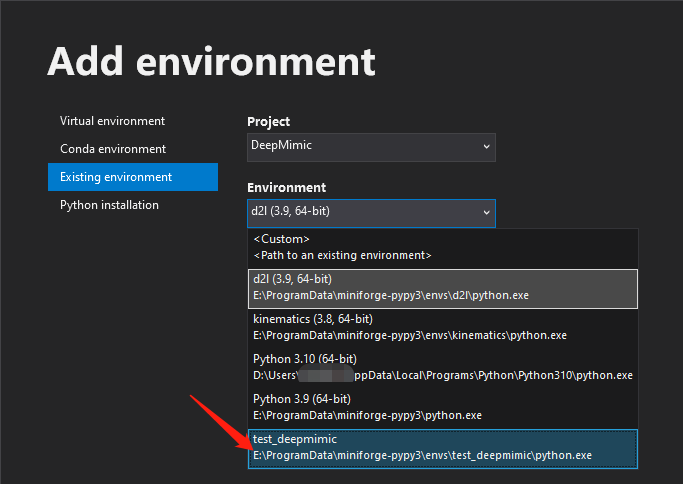683x484 pixels.
Task: Click the Project dropdown chevron arrow
Action: coord(486,147)
